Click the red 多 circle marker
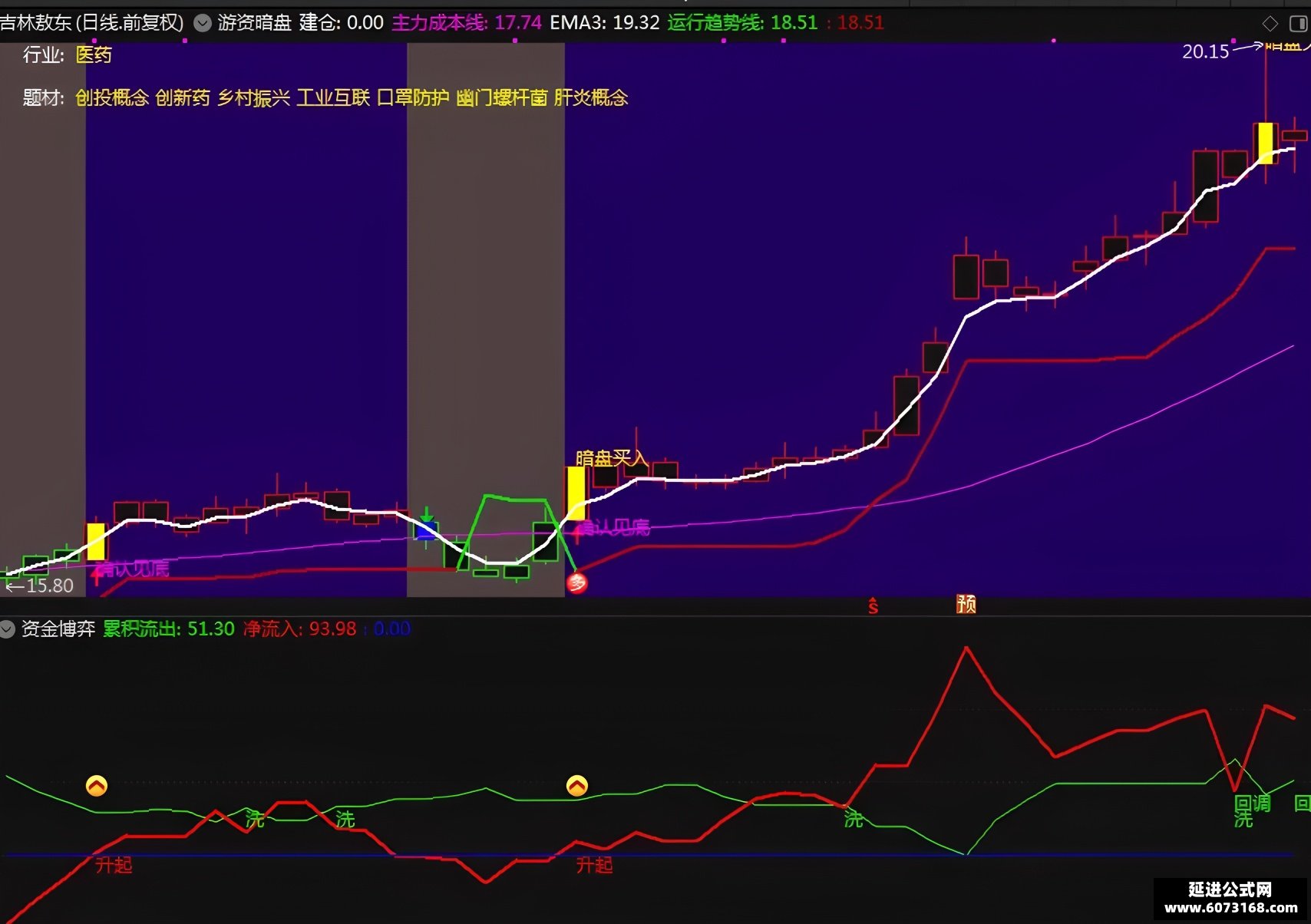Viewport: 1311px width, 924px height. [576, 583]
